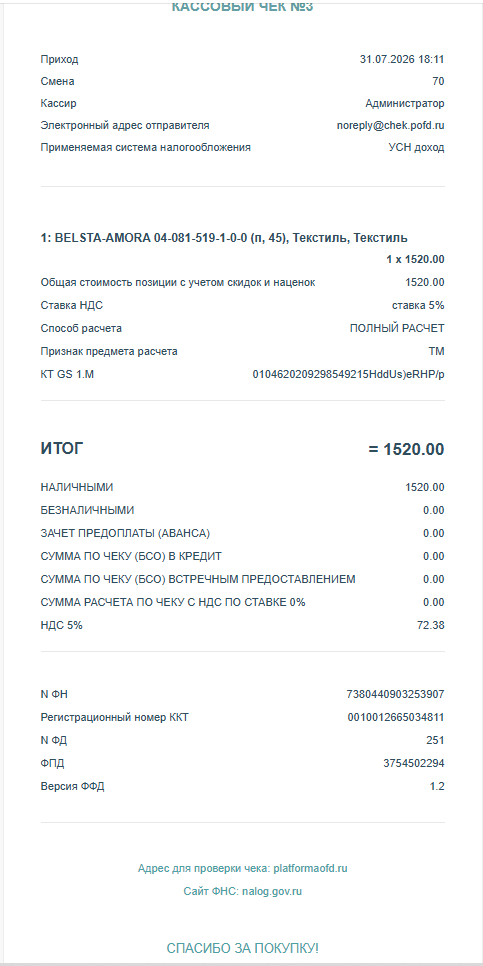Click the N ФН number 7380440903253907
Image resolution: width=483 pixels, height=966 pixels.
(396, 694)
